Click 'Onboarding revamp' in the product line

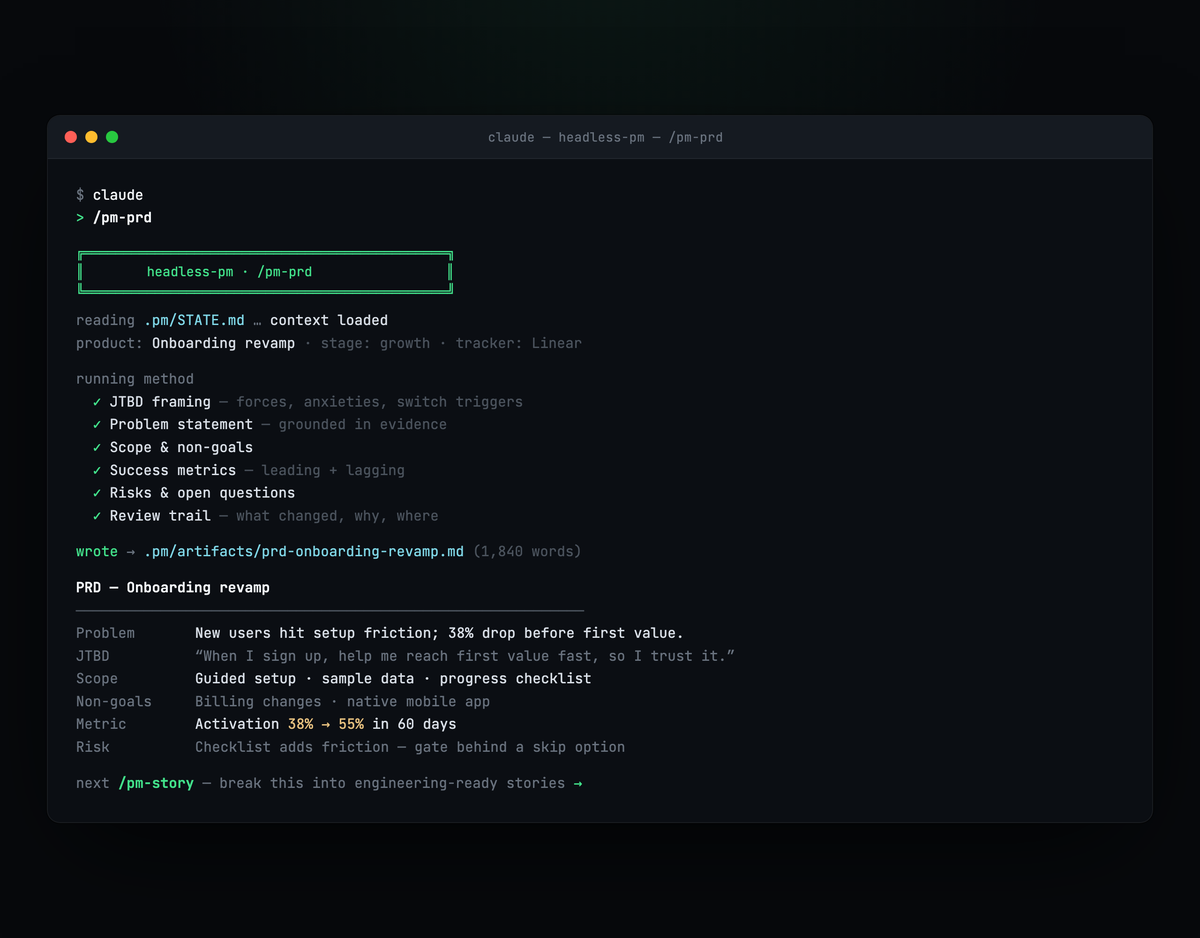[x=223, y=343]
